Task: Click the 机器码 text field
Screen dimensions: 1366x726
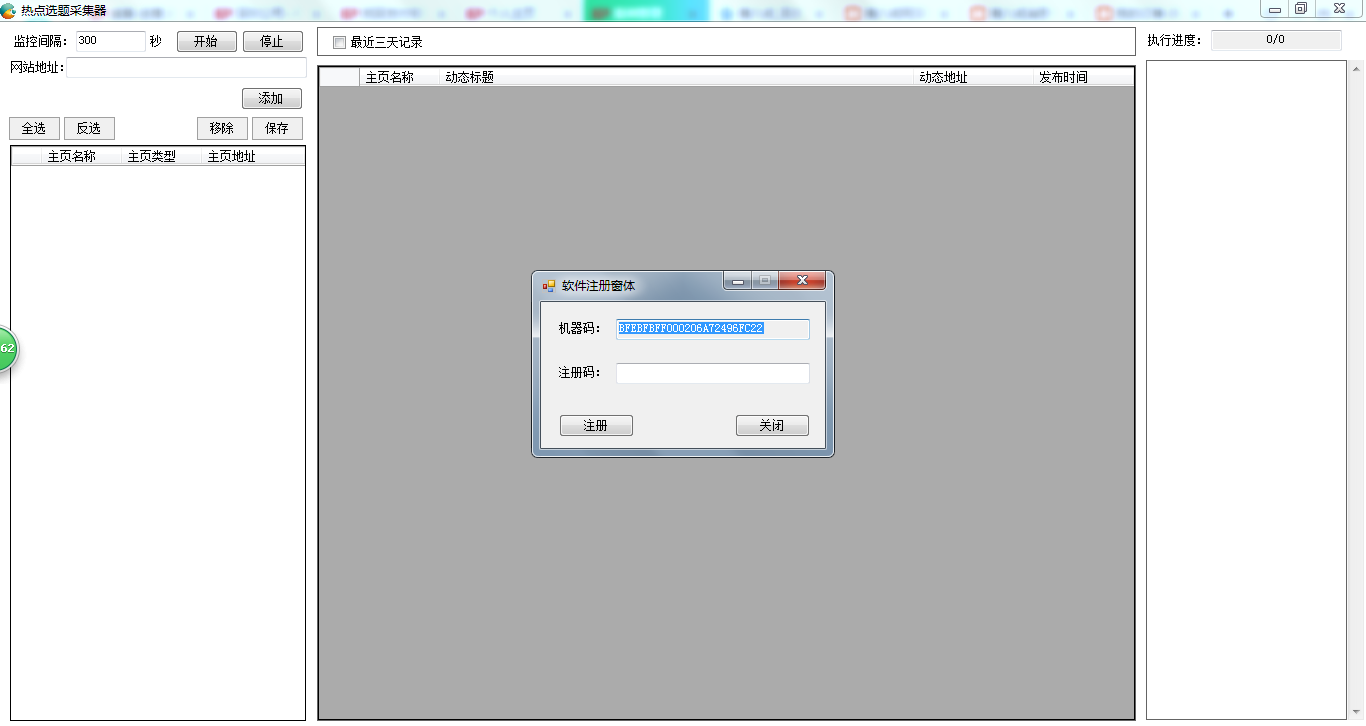Action: [x=712, y=329]
